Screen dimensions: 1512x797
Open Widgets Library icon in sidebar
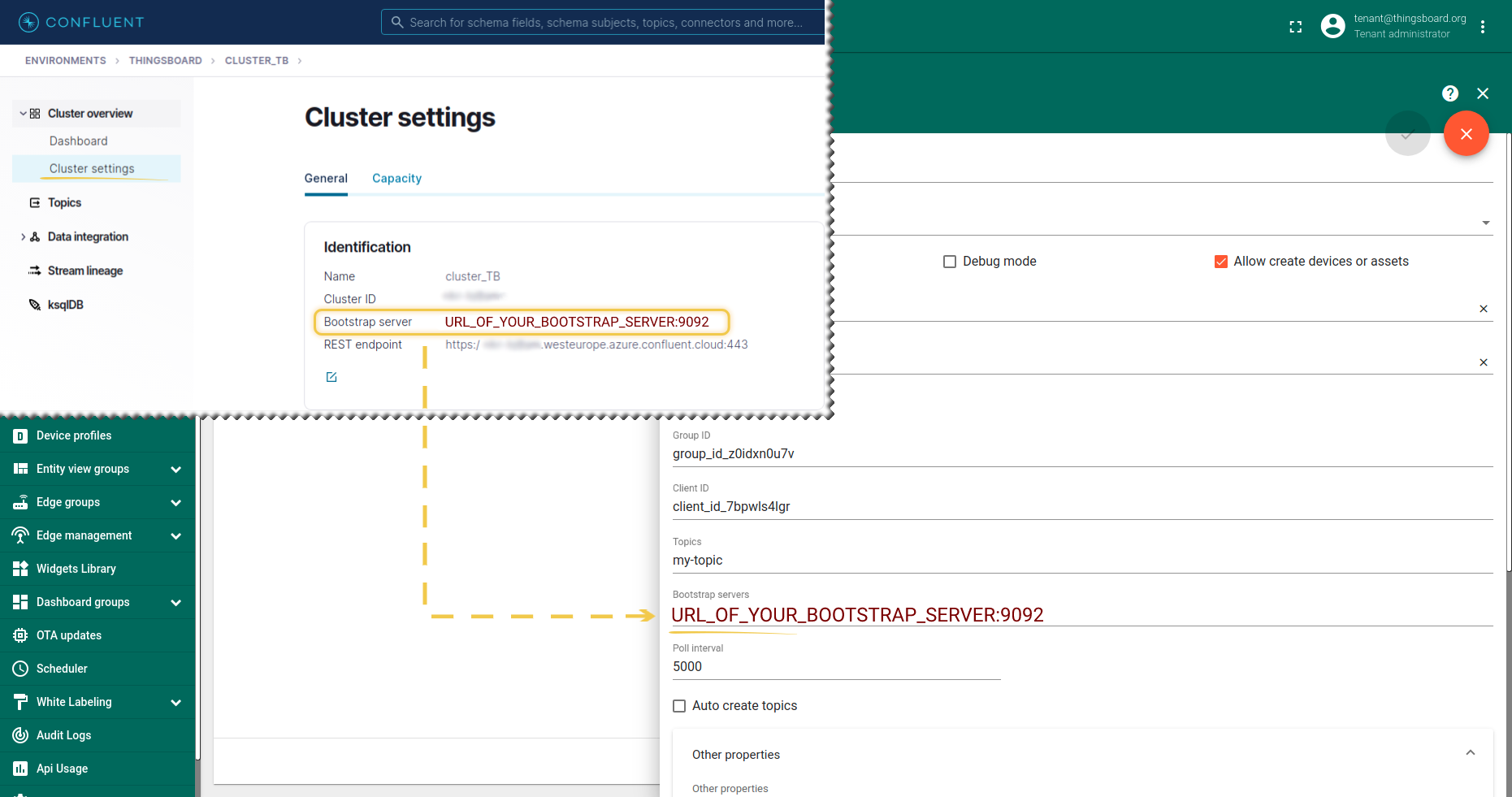point(20,569)
